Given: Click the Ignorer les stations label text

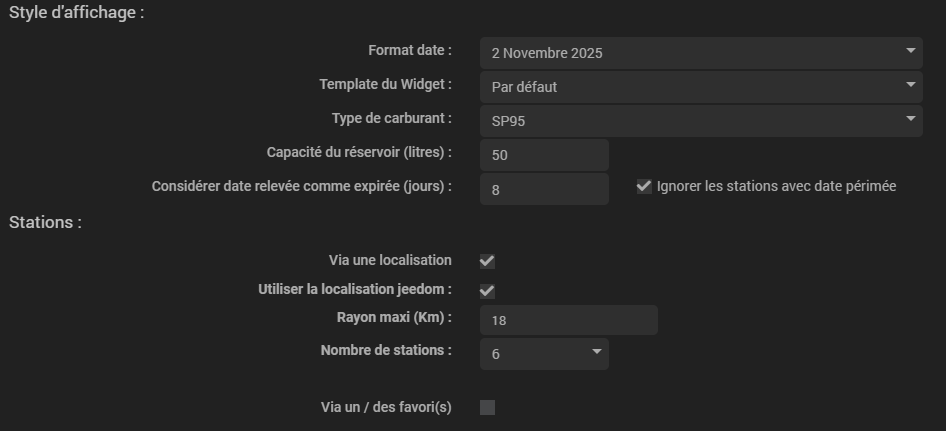Looking at the screenshot, I should tap(776, 186).
